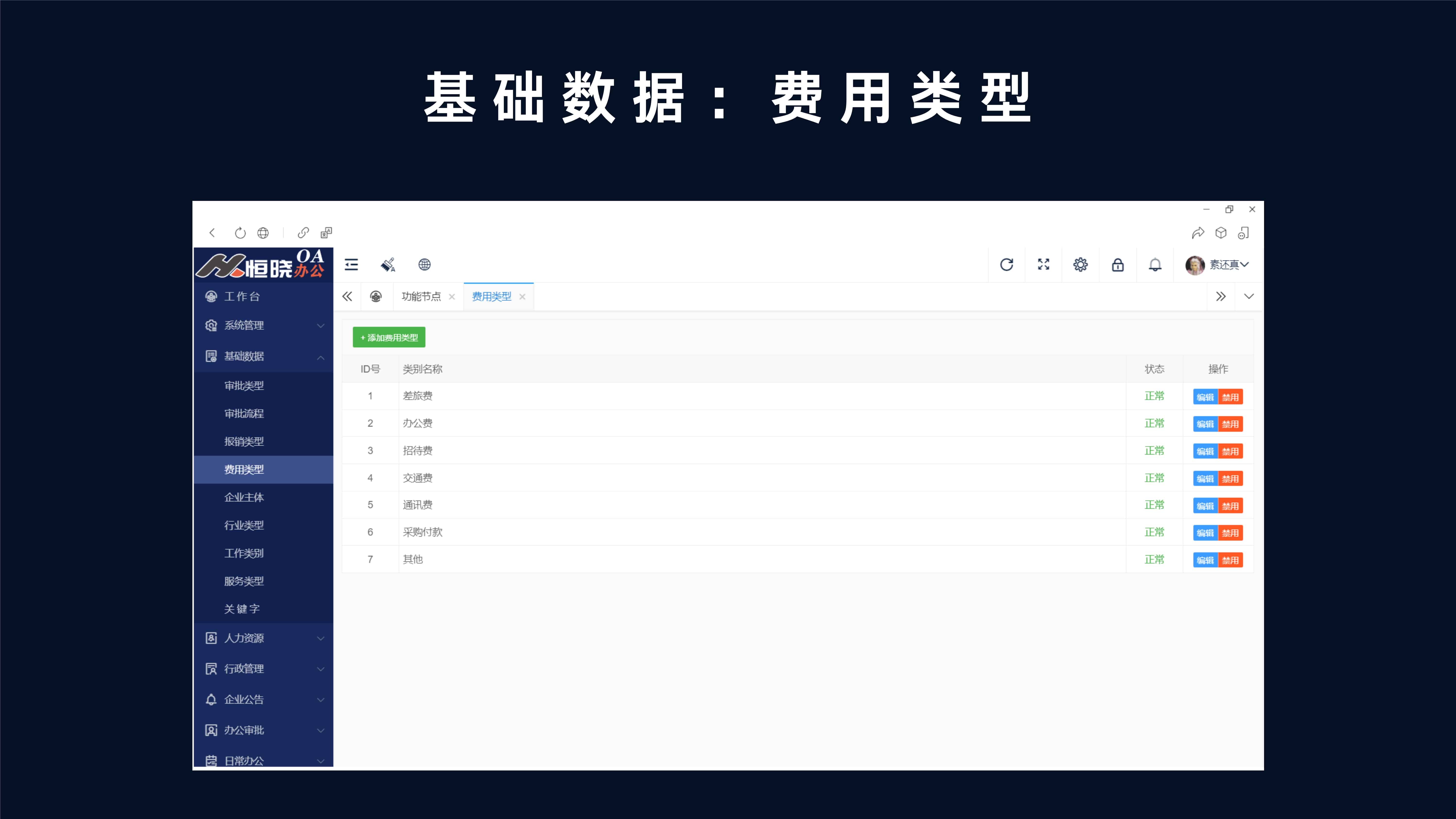The height and width of the screenshot is (819, 1456).
Task: Select 企业主体 in the sidebar
Action: [x=263, y=497]
